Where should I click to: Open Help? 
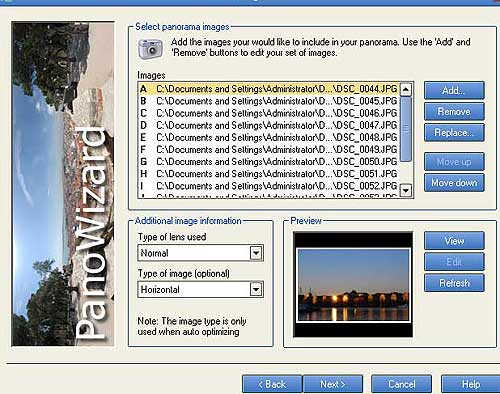(471, 384)
